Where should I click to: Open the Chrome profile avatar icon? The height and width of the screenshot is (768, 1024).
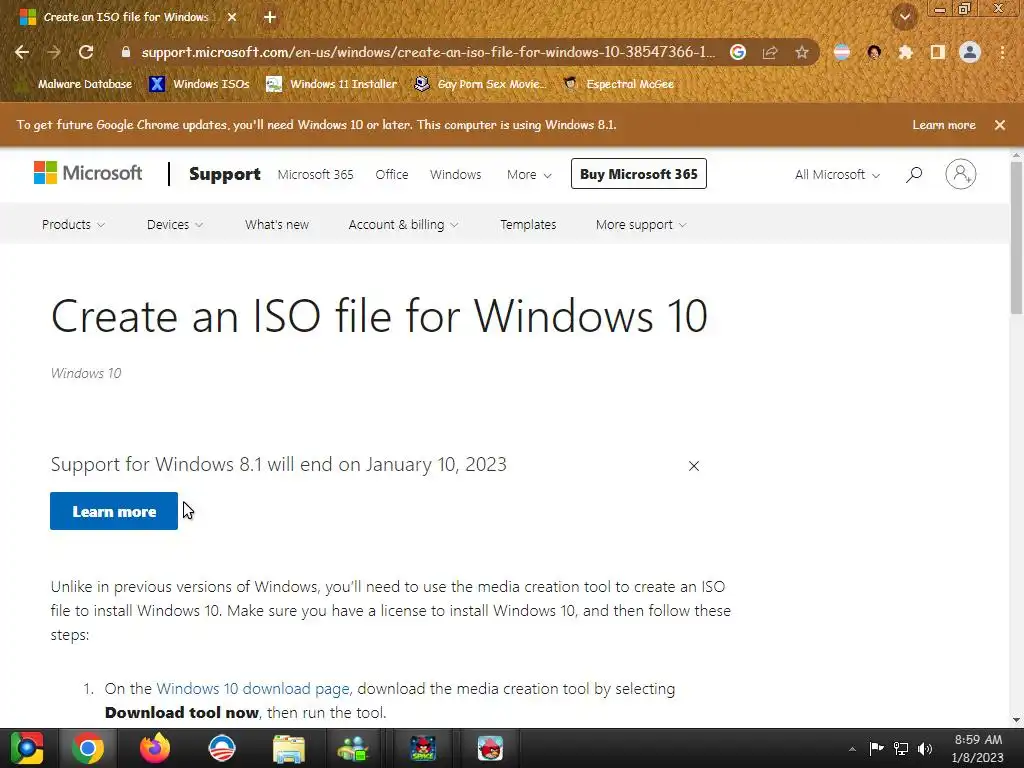970,52
